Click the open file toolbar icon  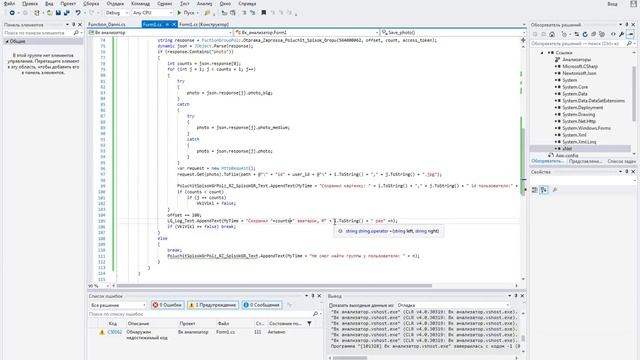click(49, 13)
